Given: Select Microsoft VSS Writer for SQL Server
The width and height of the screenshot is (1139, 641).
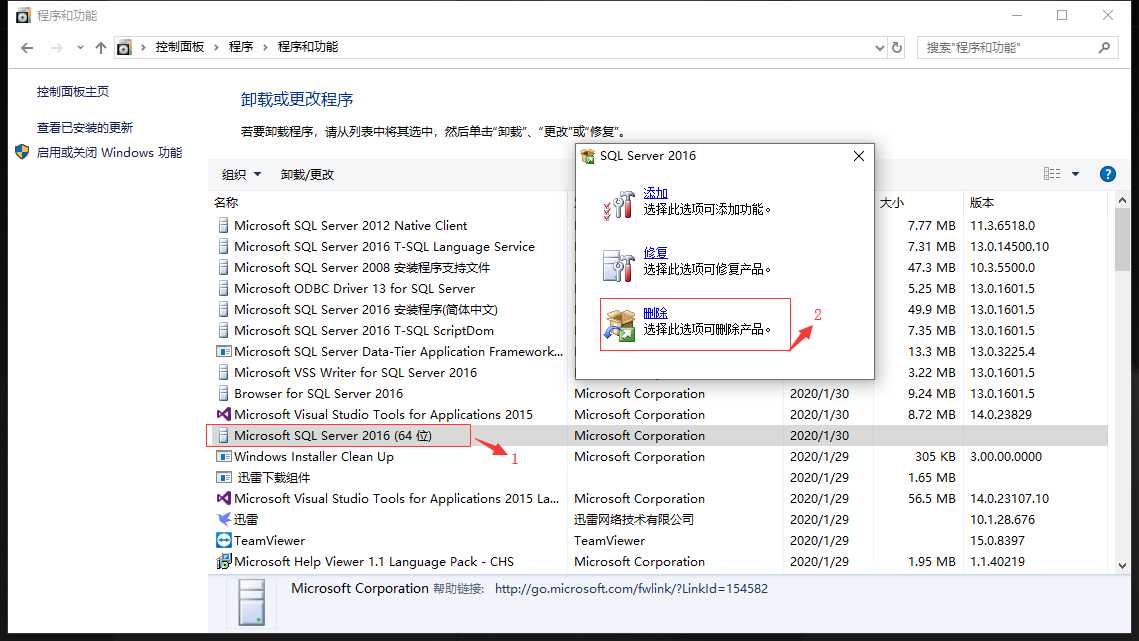Looking at the screenshot, I should point(355,373).
